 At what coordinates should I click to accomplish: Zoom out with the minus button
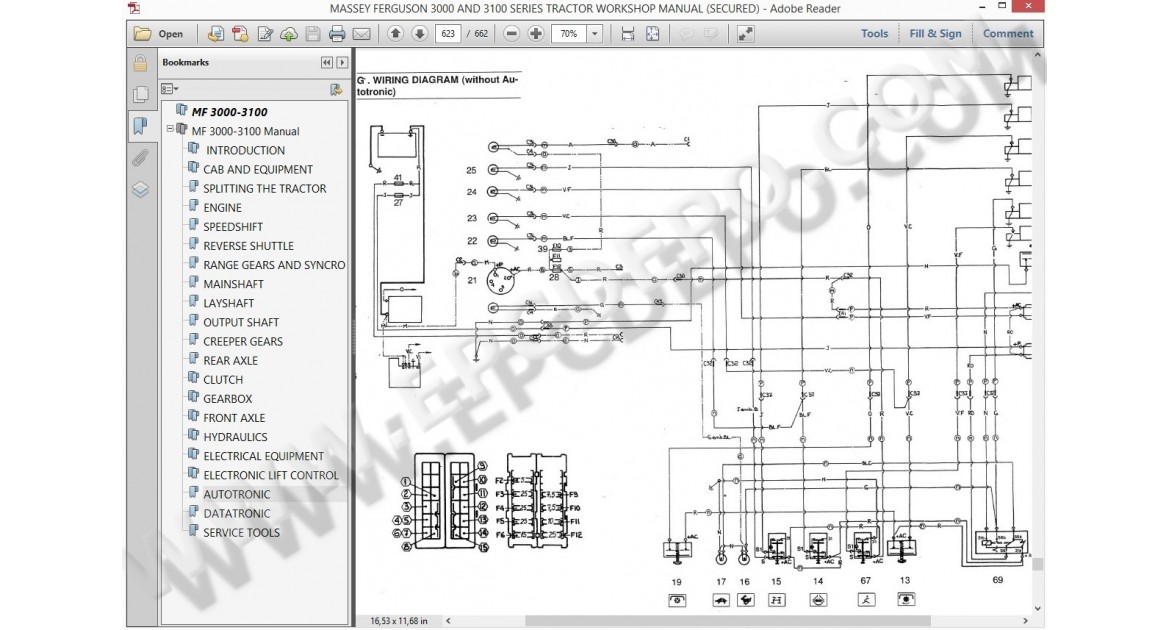pyautogui.click(x=511, y=34)
